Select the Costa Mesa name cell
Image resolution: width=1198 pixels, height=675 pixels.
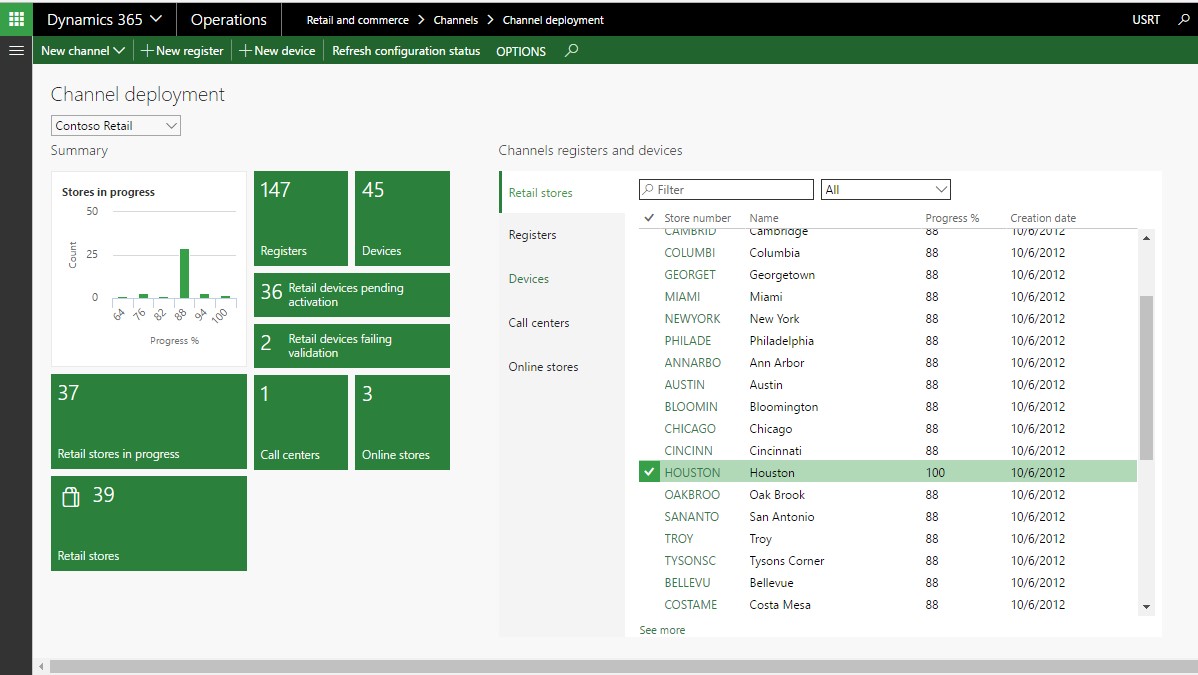tap(780, 605)
